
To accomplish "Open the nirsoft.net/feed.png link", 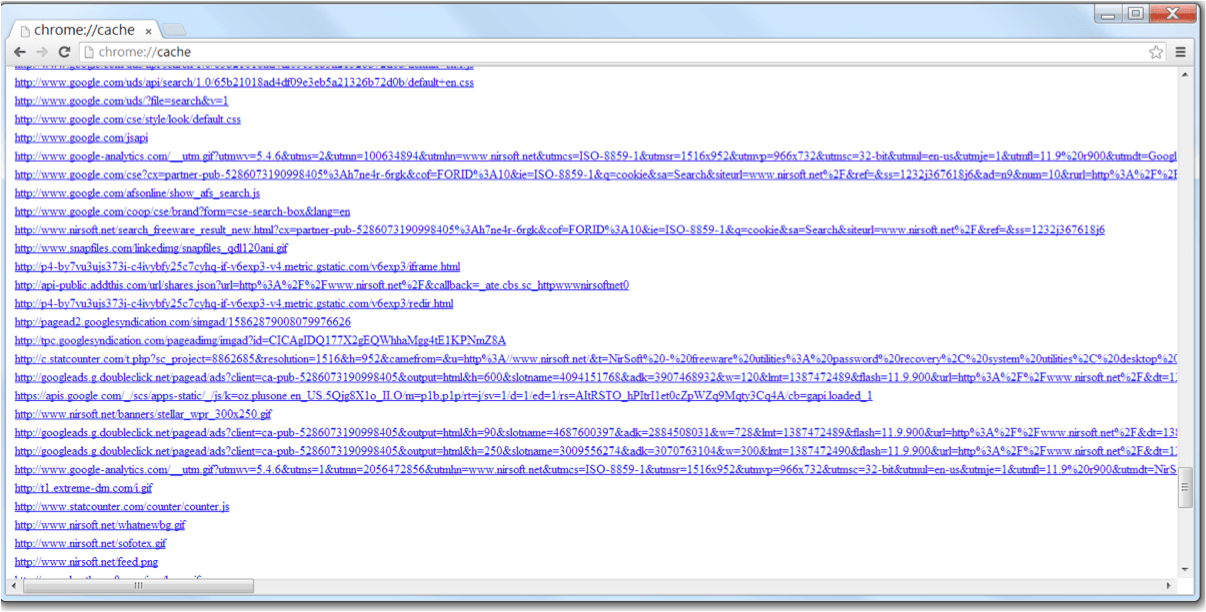I will point(85,561).
